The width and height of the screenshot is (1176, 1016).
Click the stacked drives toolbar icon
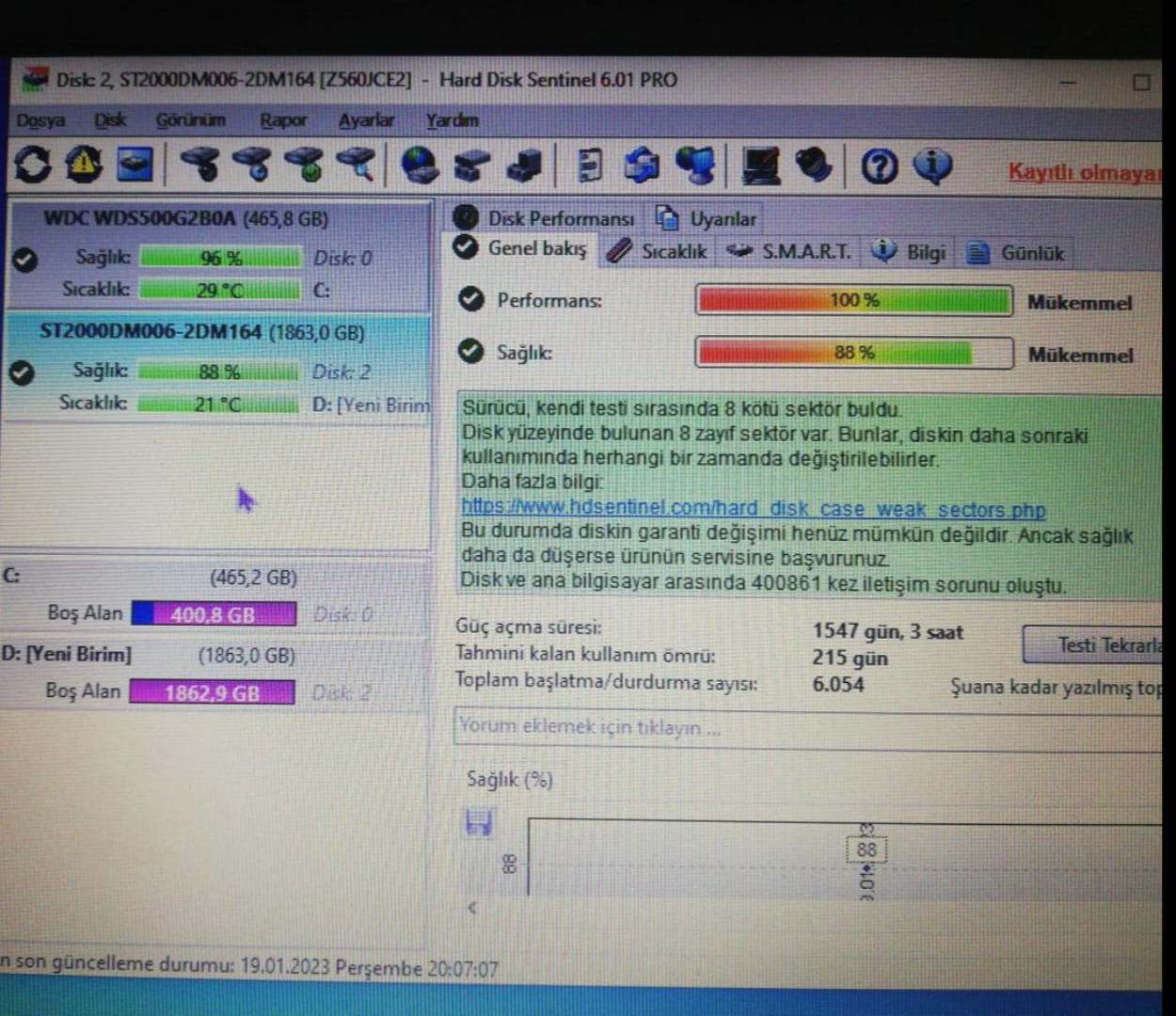pyautogui.click(x=471, y=166)
